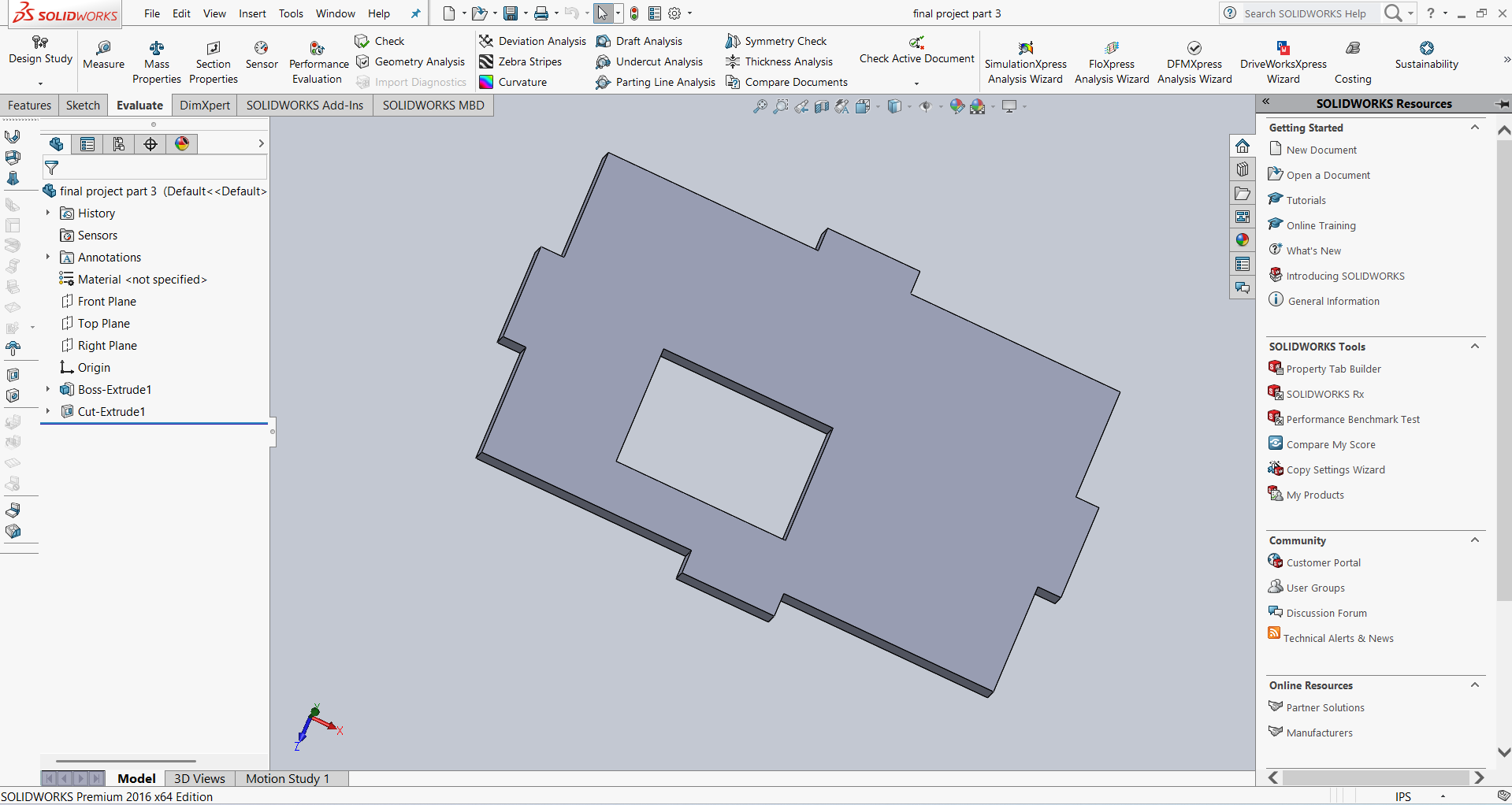Open Geometry Analysis

[x=411, y=61]
